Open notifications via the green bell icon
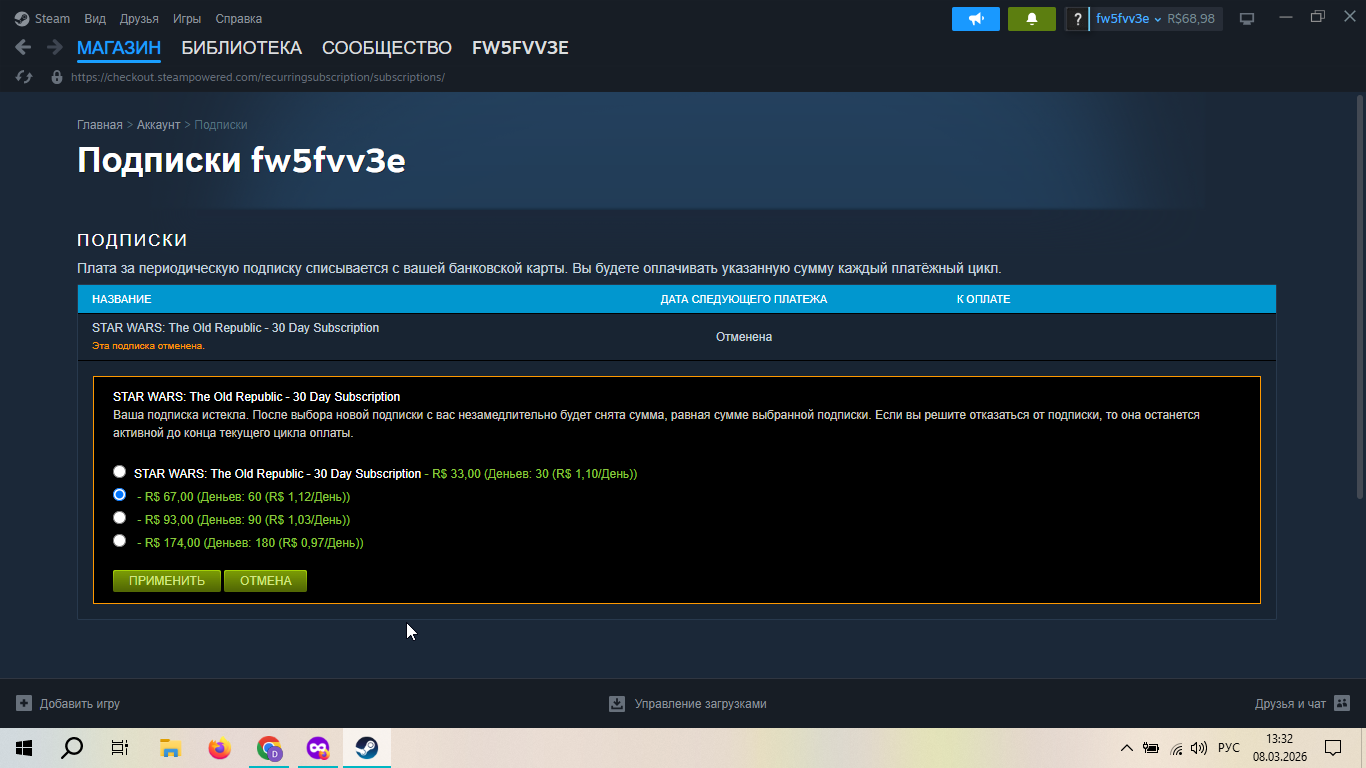The image size is (1366, 768). tap(1032, 19)
